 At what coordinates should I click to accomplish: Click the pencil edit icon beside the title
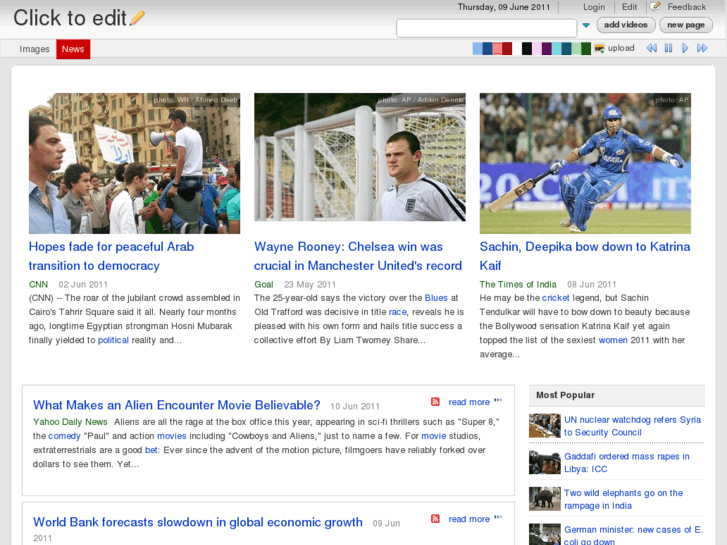pos(137,18)
